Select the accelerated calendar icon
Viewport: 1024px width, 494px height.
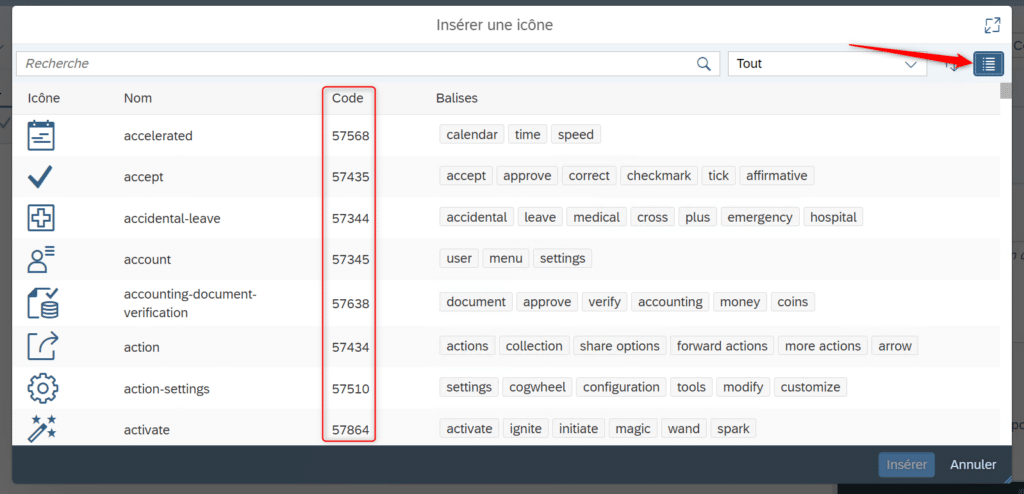[x=41, y=136]
